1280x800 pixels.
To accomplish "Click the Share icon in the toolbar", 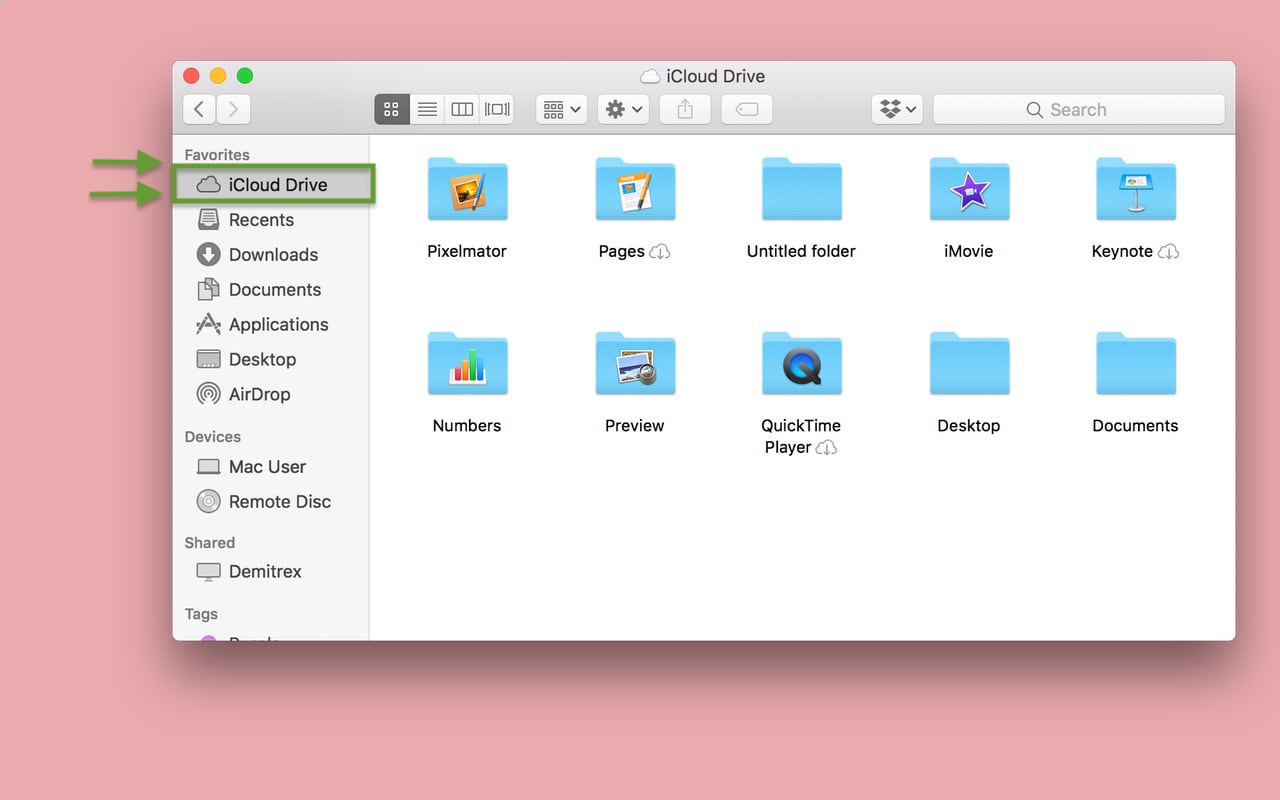I will [x=684, y=109].
